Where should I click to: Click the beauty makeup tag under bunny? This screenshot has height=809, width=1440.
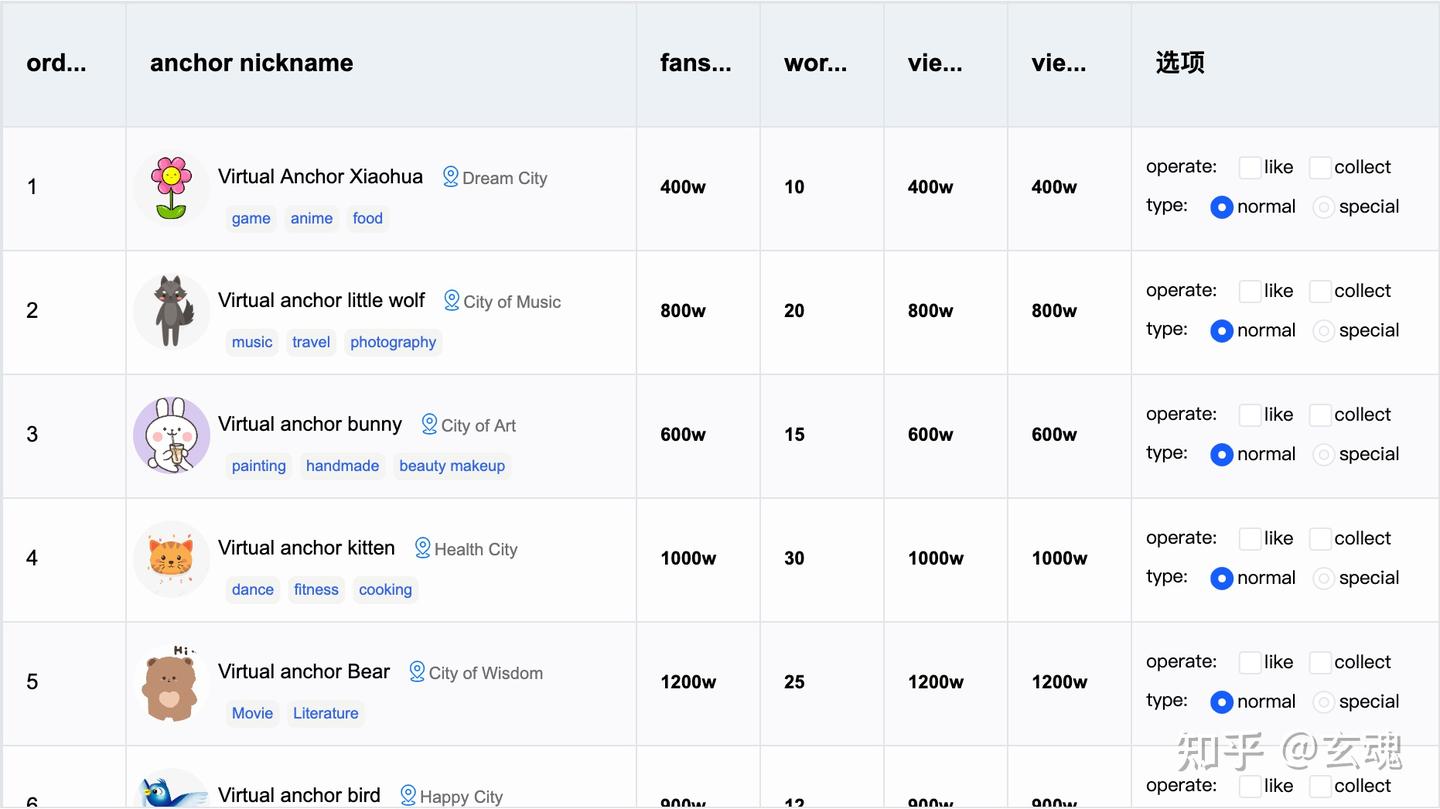[452, 466]
